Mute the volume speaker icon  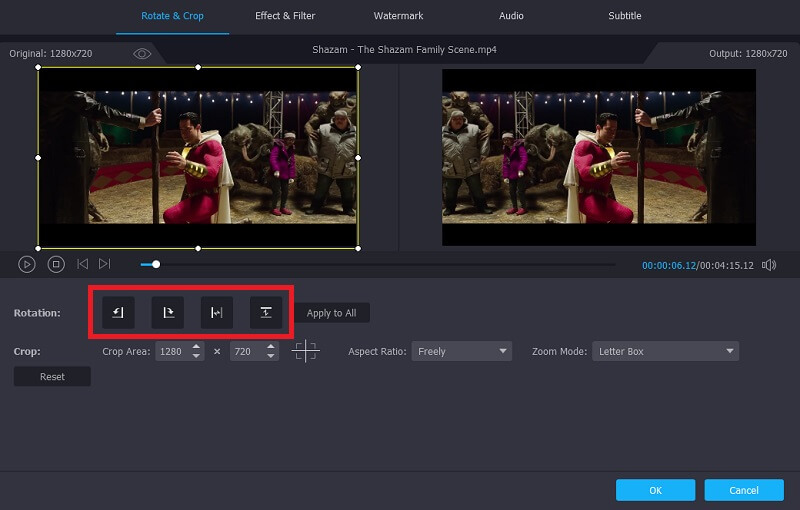pyautogui.click(x=769, y=265)
